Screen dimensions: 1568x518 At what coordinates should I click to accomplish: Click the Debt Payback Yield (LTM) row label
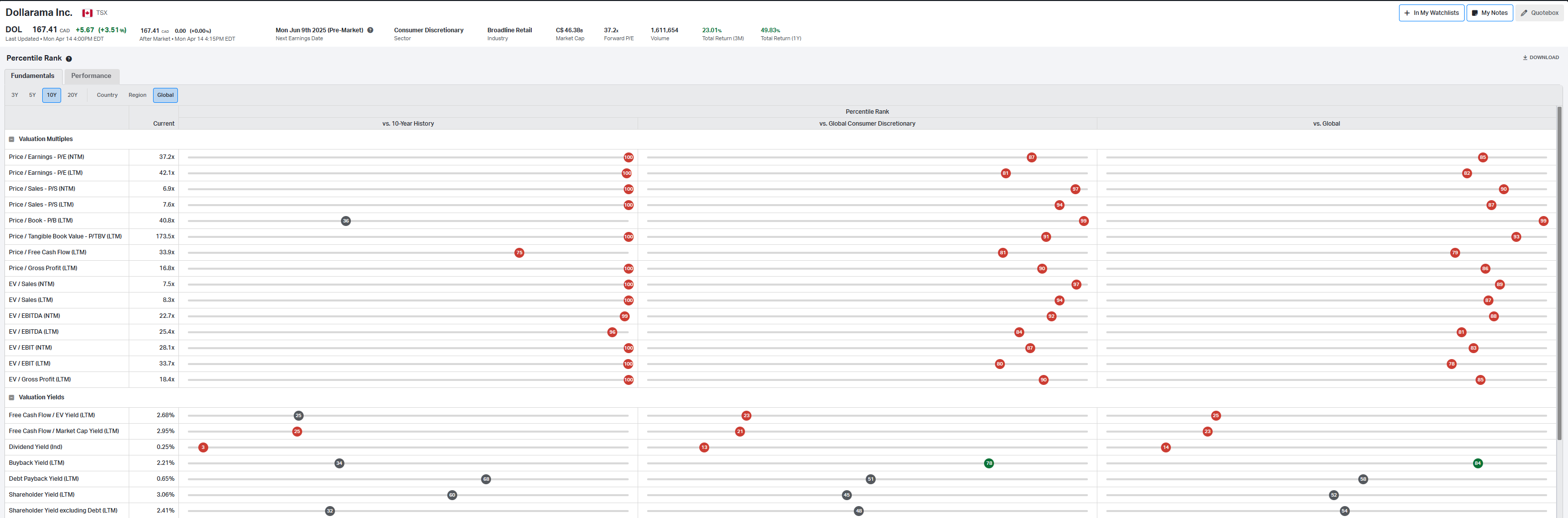(44, 479)
